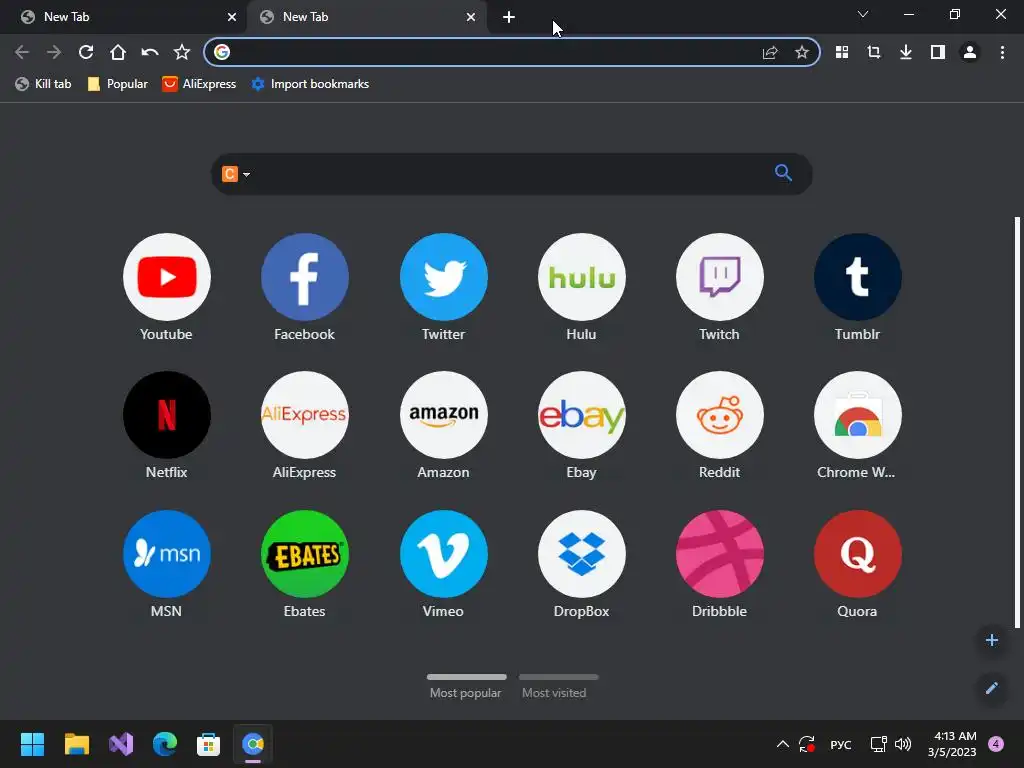Toggle the side panel icon

[x=938, y=52]
